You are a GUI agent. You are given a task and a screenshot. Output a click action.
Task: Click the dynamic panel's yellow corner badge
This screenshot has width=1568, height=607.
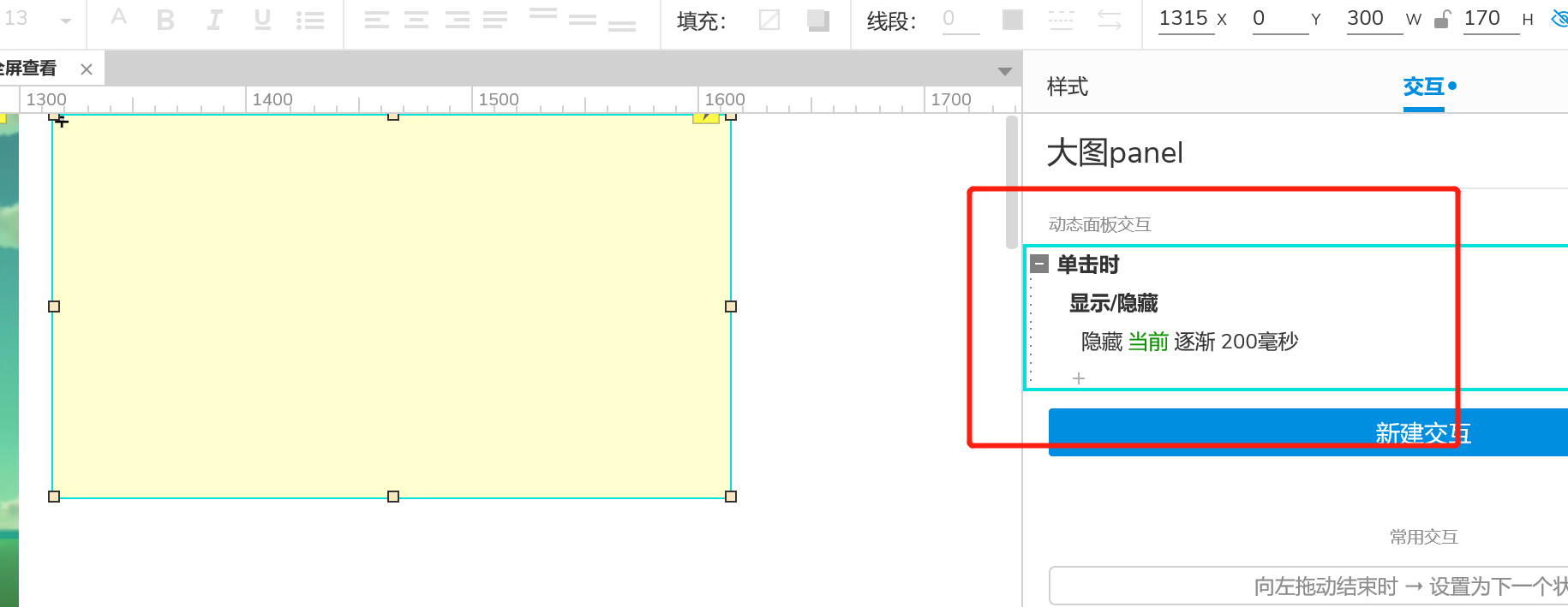coord(705,118)
